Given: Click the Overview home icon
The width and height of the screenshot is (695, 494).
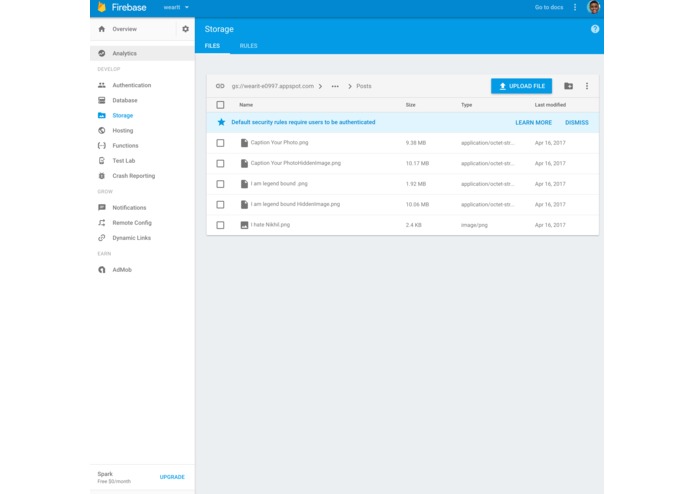Looking at the screenshot, I should click(102, 29).
